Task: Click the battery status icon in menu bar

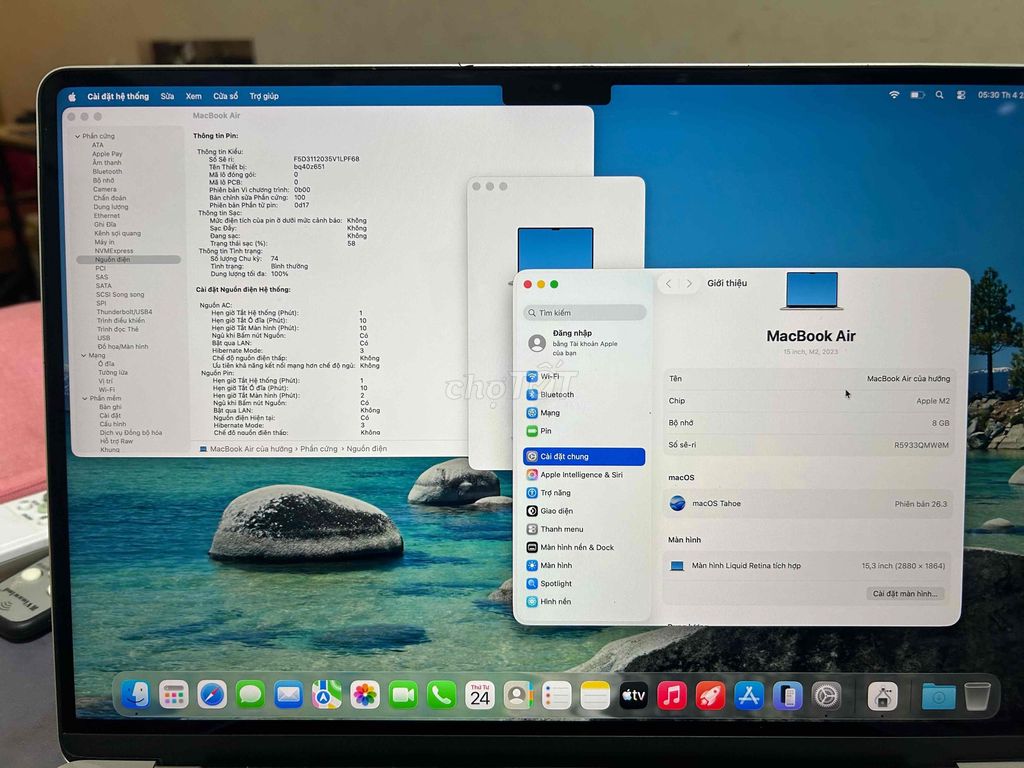Action: pos(918,95)
